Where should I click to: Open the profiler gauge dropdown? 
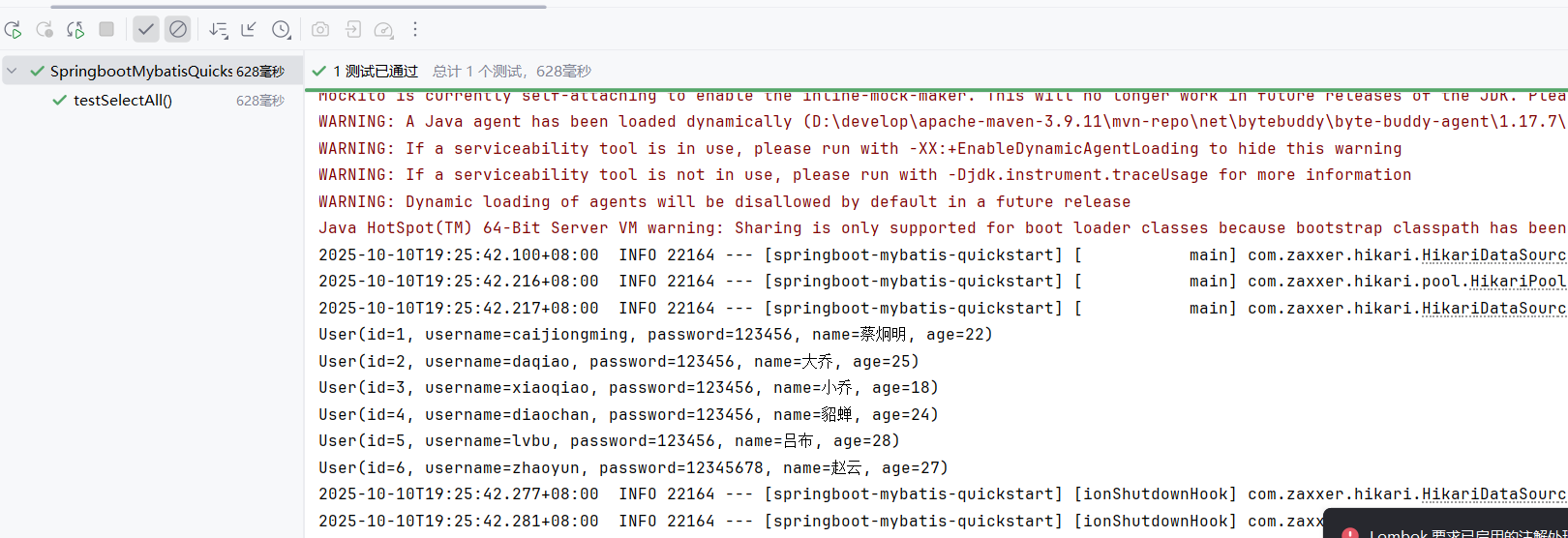(384, 30)
